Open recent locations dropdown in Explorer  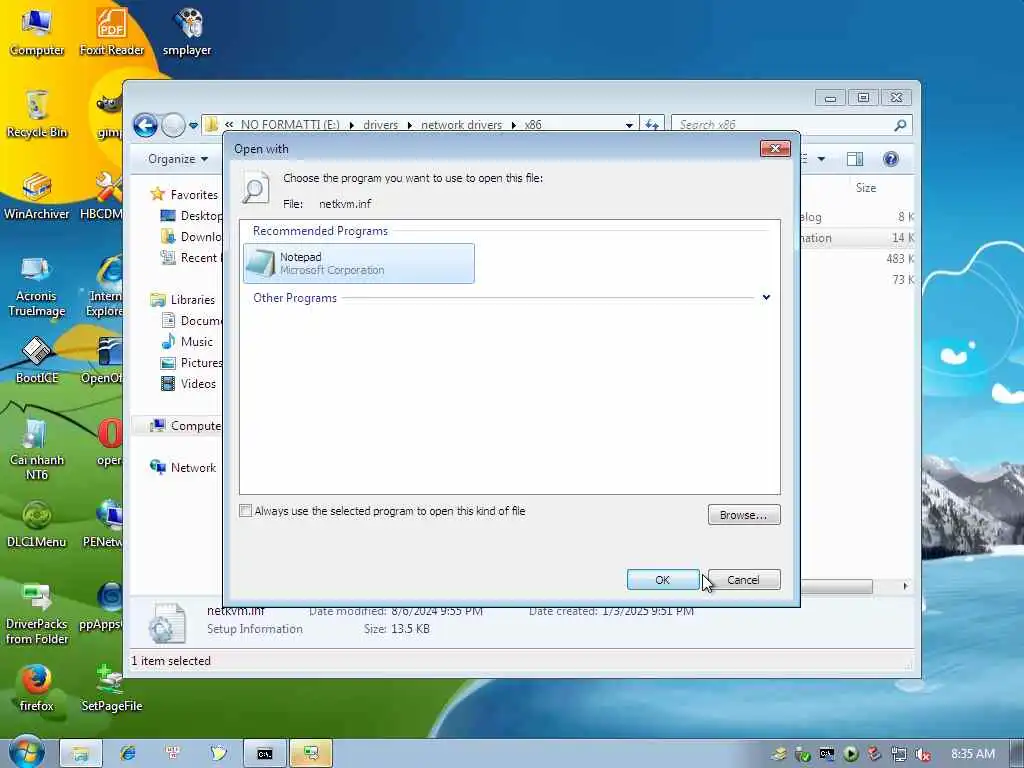[193, 125]
